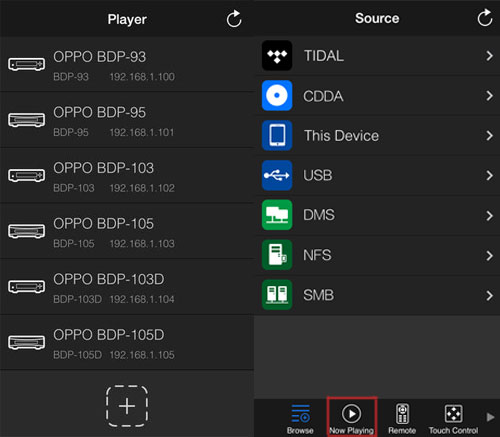Expand the DMS source chevron

489,215
